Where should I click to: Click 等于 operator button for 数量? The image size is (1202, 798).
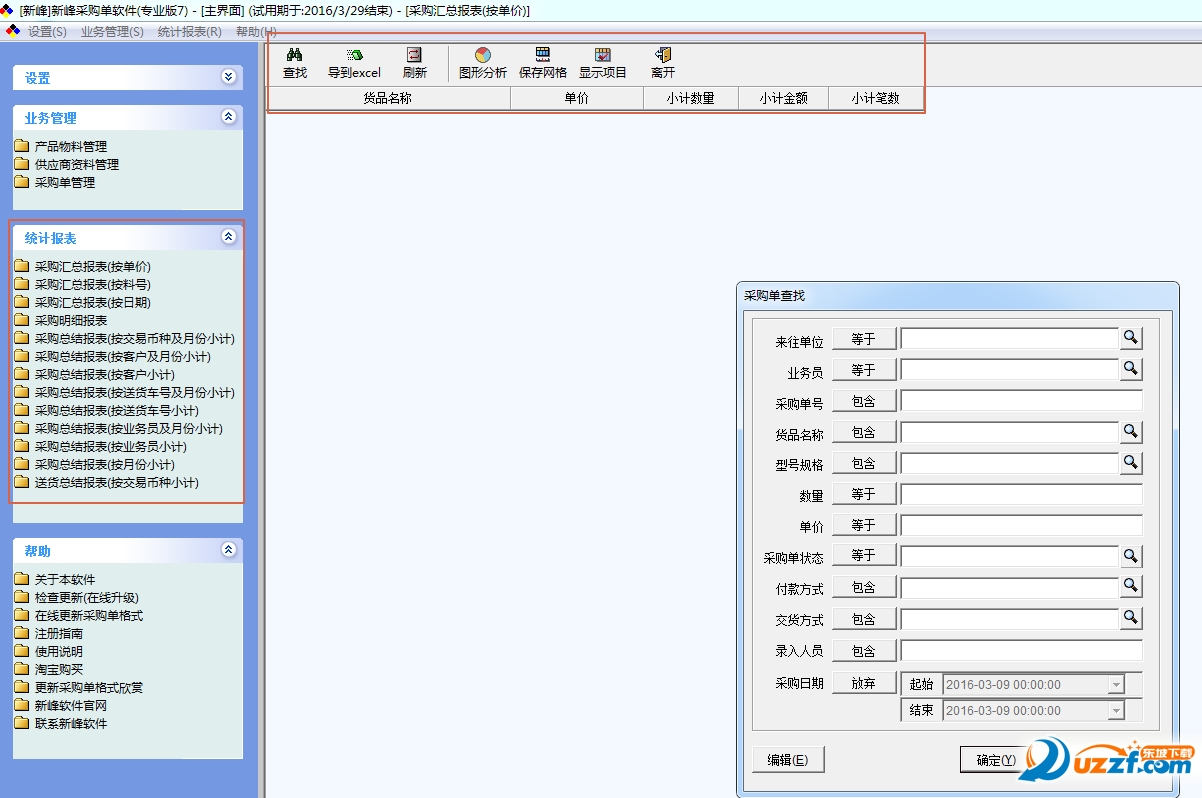point(864,495)
